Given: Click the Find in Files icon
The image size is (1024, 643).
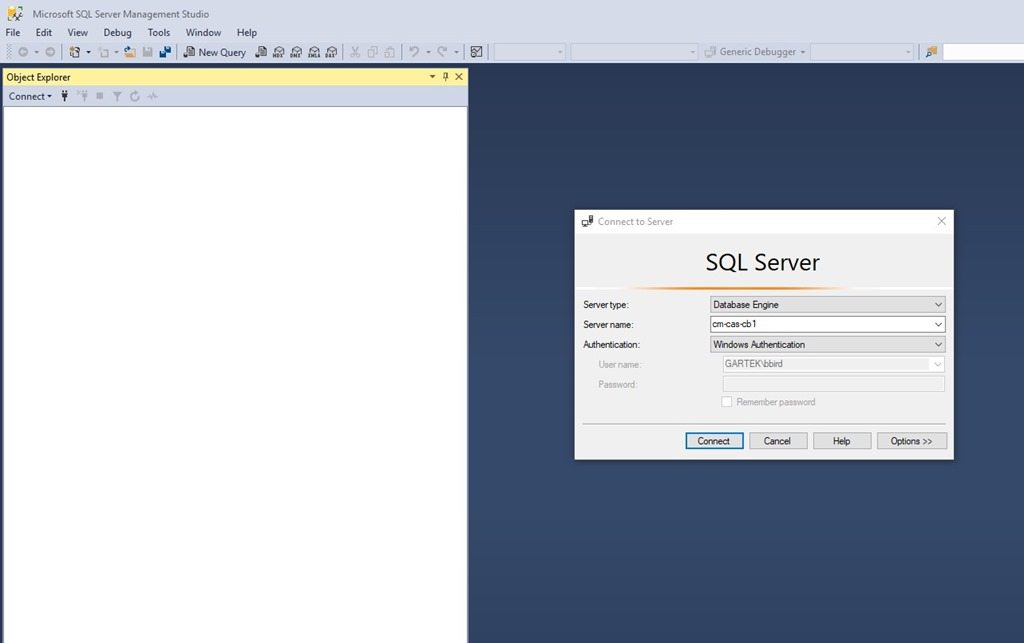Looking at the screenshot, I should pyautogui.click(x=931, y=52).
